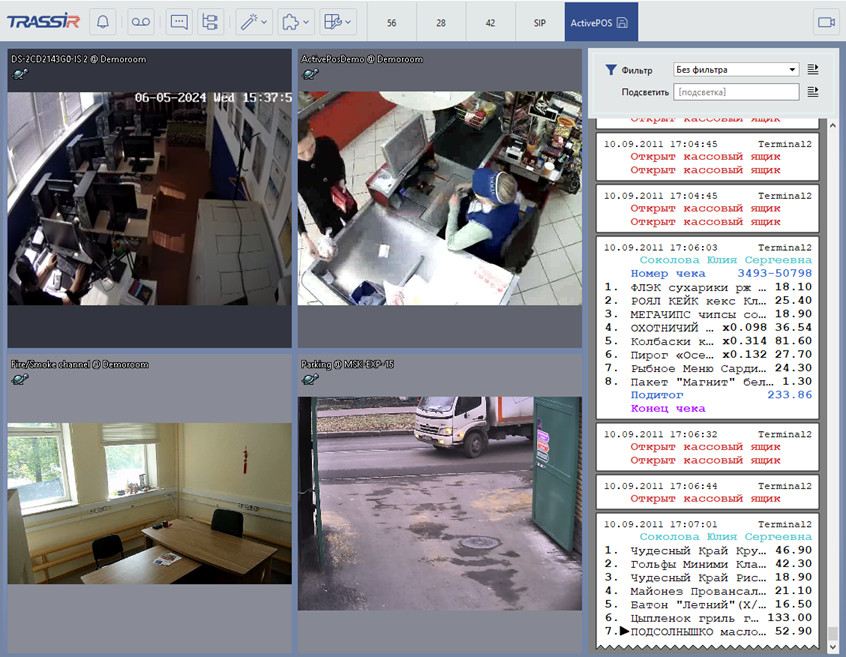
Task: Select the 42 layout tab
Action: pos(490,21)
